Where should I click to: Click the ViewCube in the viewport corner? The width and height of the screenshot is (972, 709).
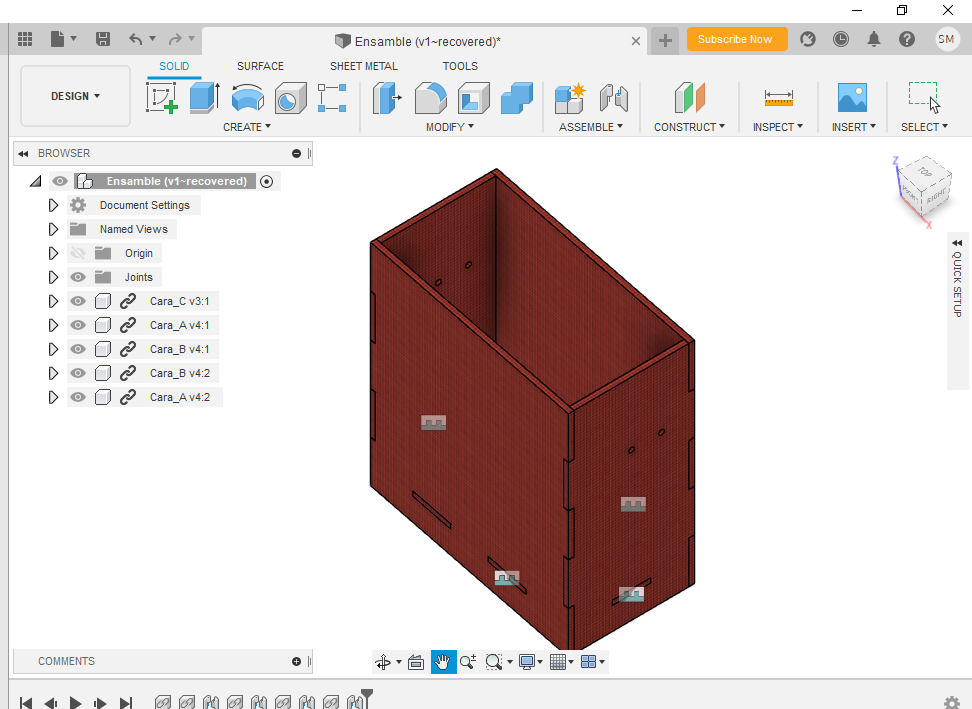924,187
